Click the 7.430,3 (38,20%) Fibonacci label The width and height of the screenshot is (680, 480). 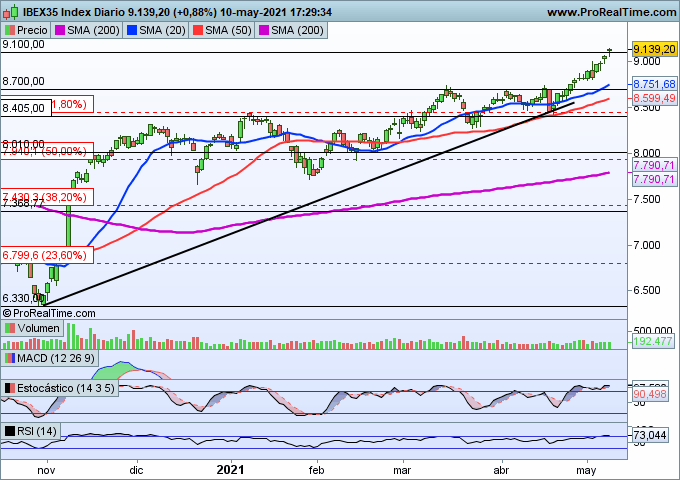click(47, 197)
